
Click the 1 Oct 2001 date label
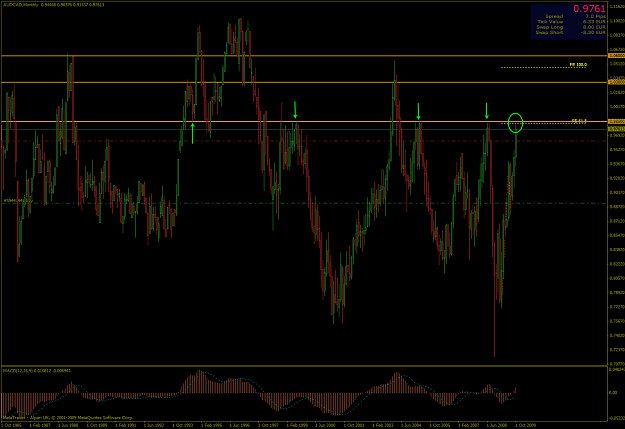[x=354, y=425]
